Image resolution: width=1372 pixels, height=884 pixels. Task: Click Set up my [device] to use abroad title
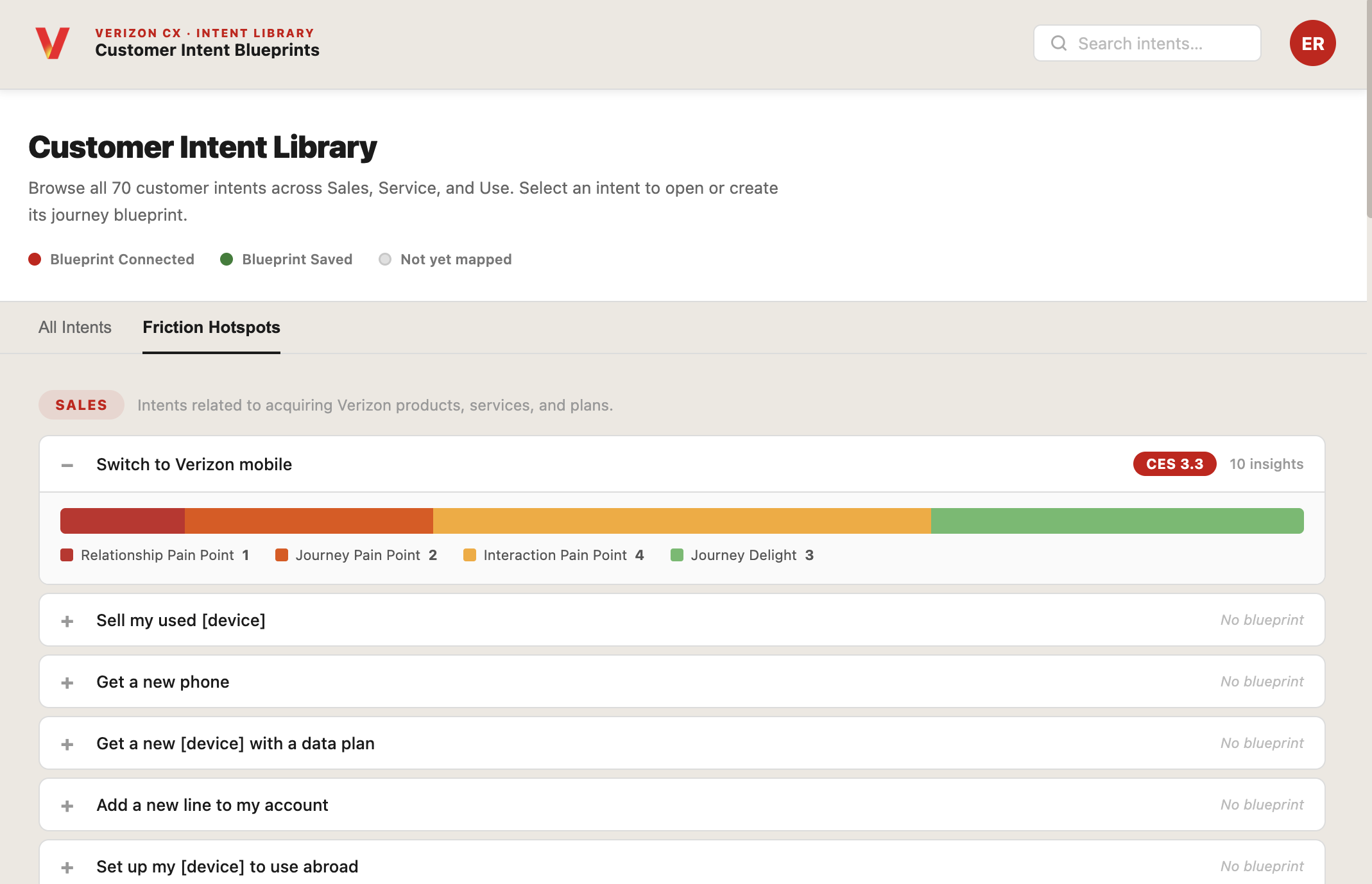[x=227, y=867]
